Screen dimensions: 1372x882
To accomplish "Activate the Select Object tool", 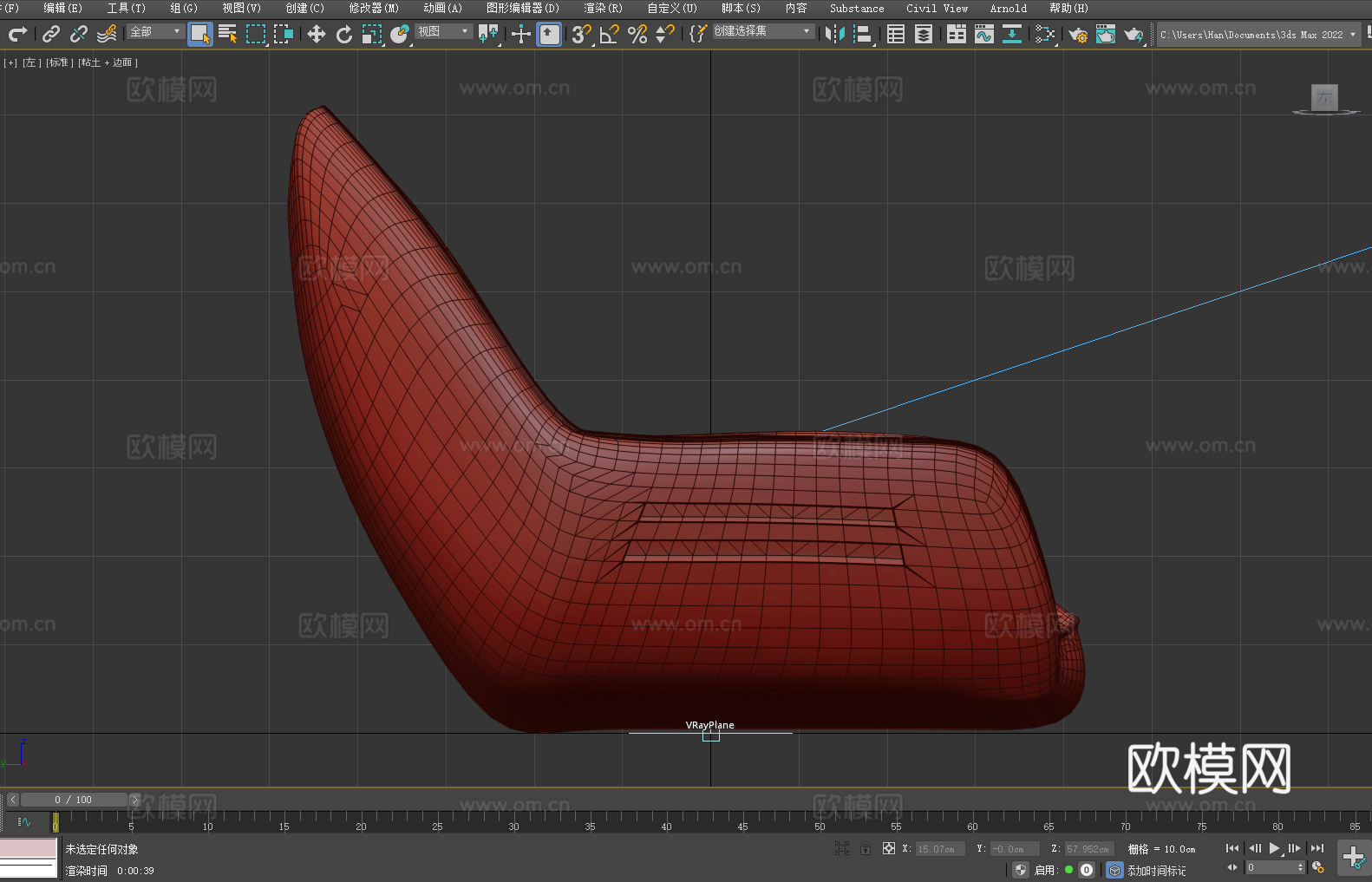I will (200, 34).
